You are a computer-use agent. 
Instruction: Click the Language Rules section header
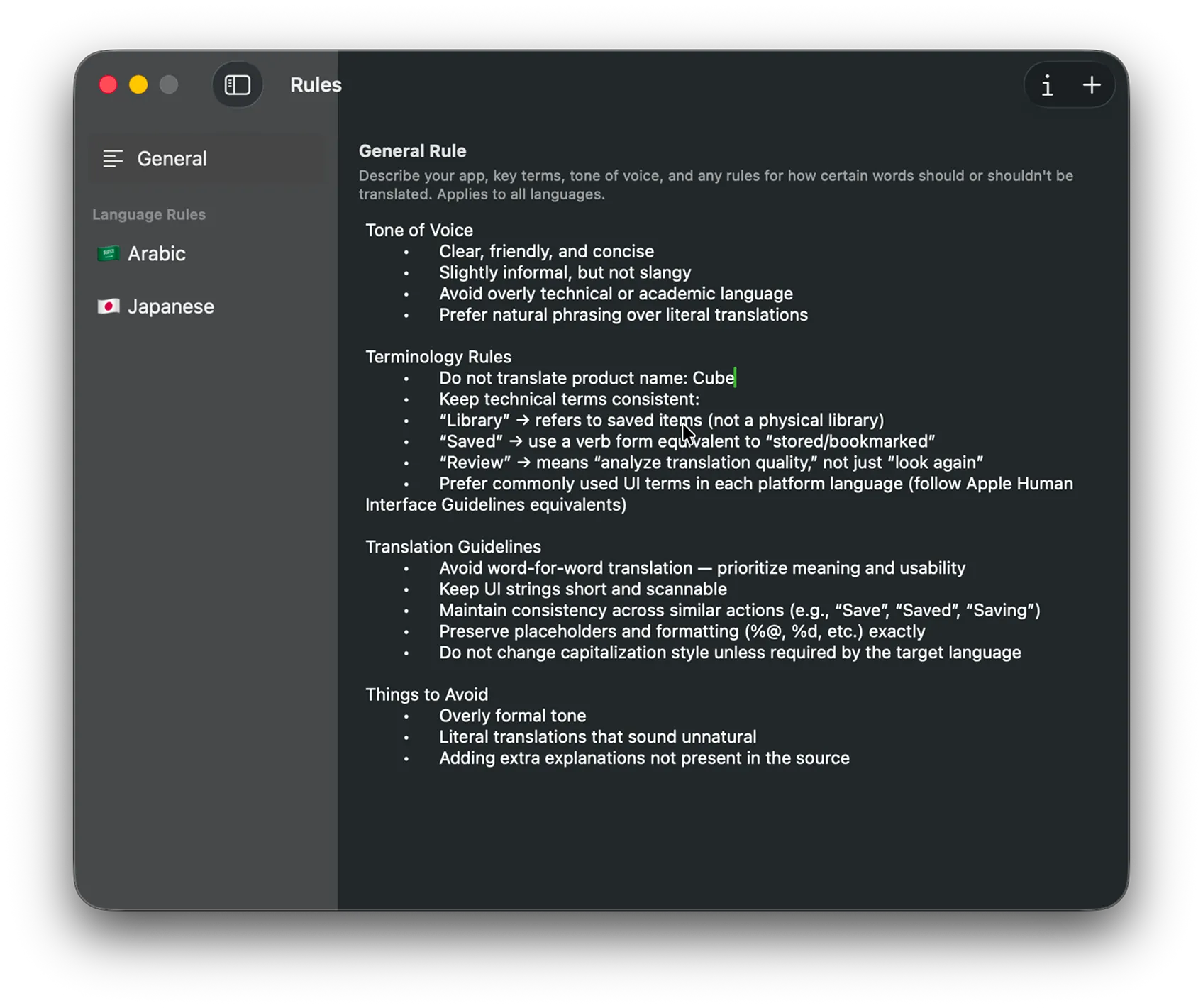pyautogui.click(x=149, y=215)
